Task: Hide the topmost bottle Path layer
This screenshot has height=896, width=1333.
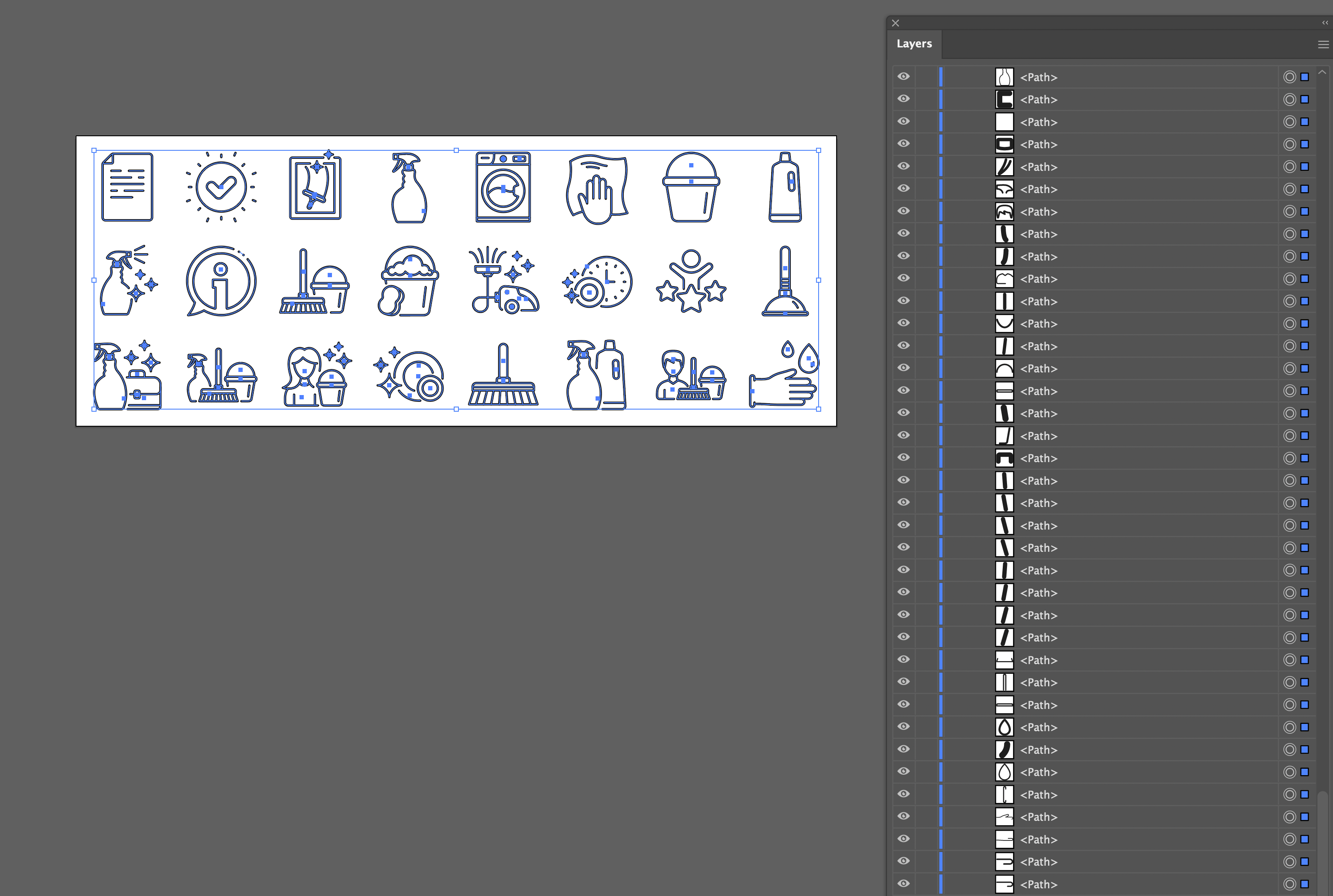Action: (903, 76)
